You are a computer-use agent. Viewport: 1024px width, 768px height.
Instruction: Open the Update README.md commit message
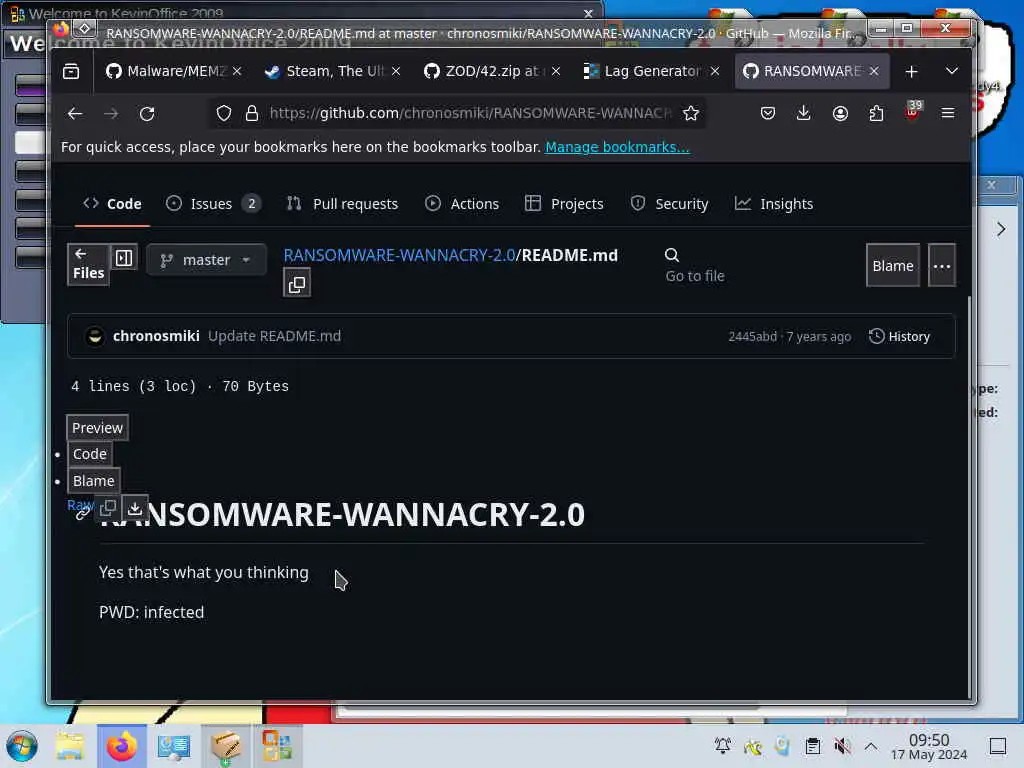pyautogui.click(x=274, y=336)
